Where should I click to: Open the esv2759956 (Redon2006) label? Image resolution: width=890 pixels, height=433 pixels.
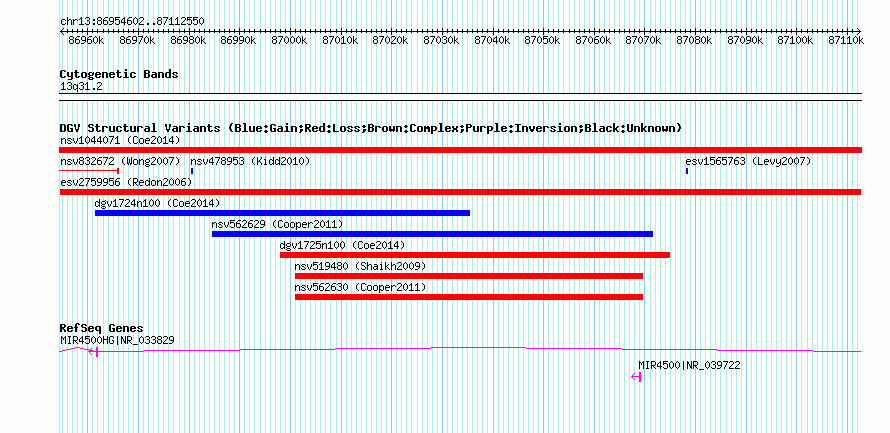pyautogui.click(x=126, y=182)
